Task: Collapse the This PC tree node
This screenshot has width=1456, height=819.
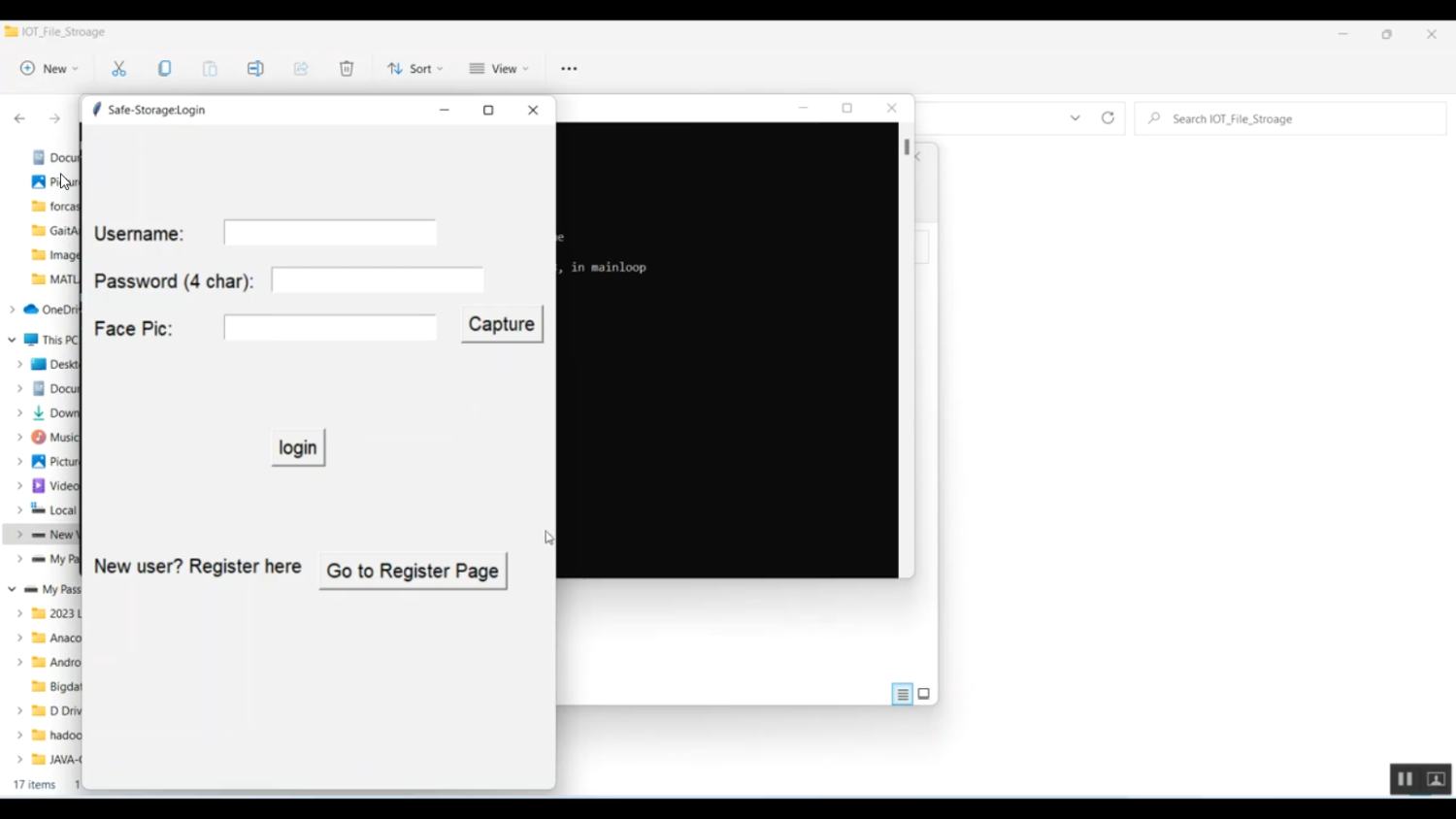Action: coord(12,340)
